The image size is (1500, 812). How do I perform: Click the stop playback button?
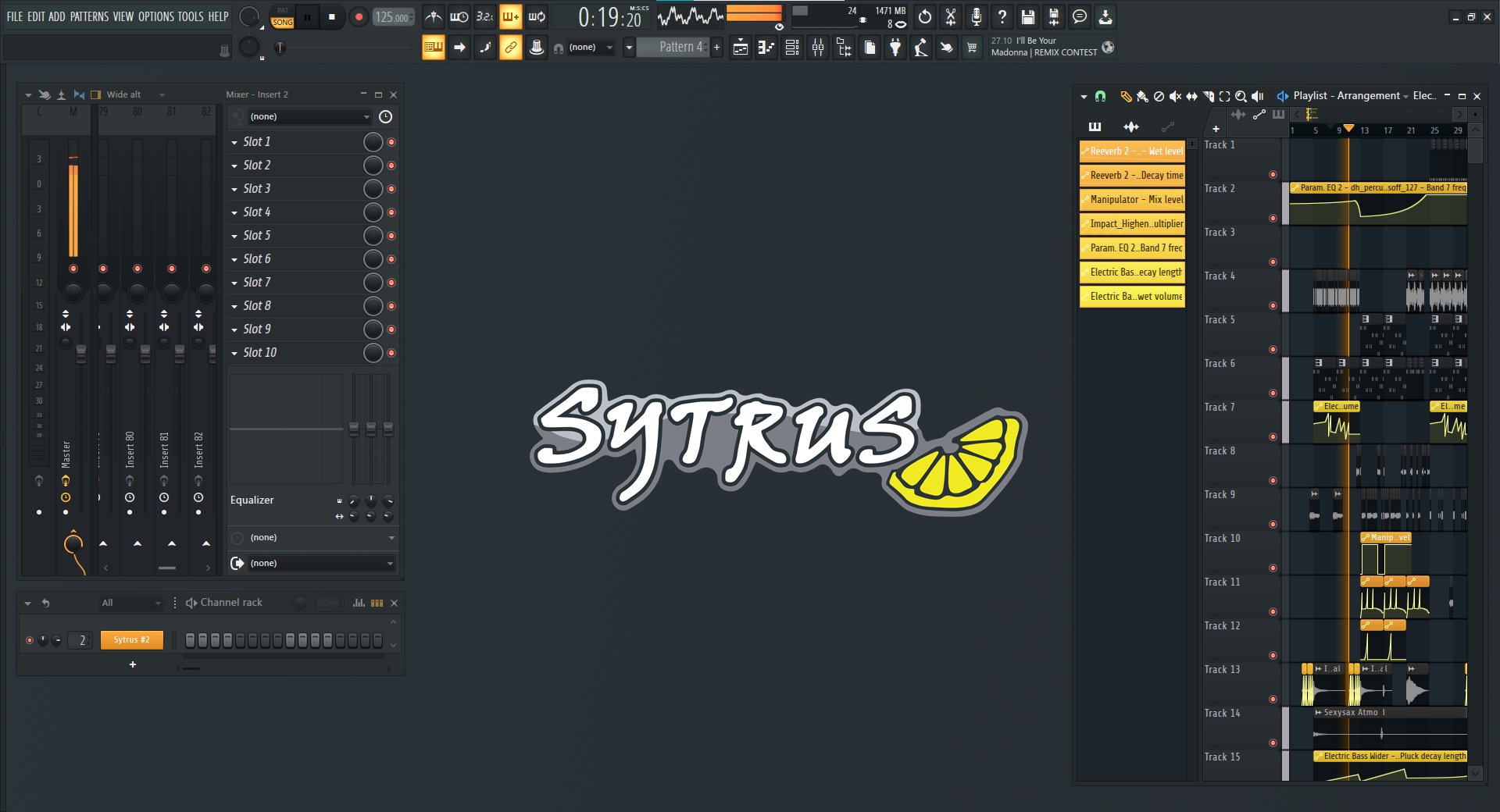(x=332, y=16)
